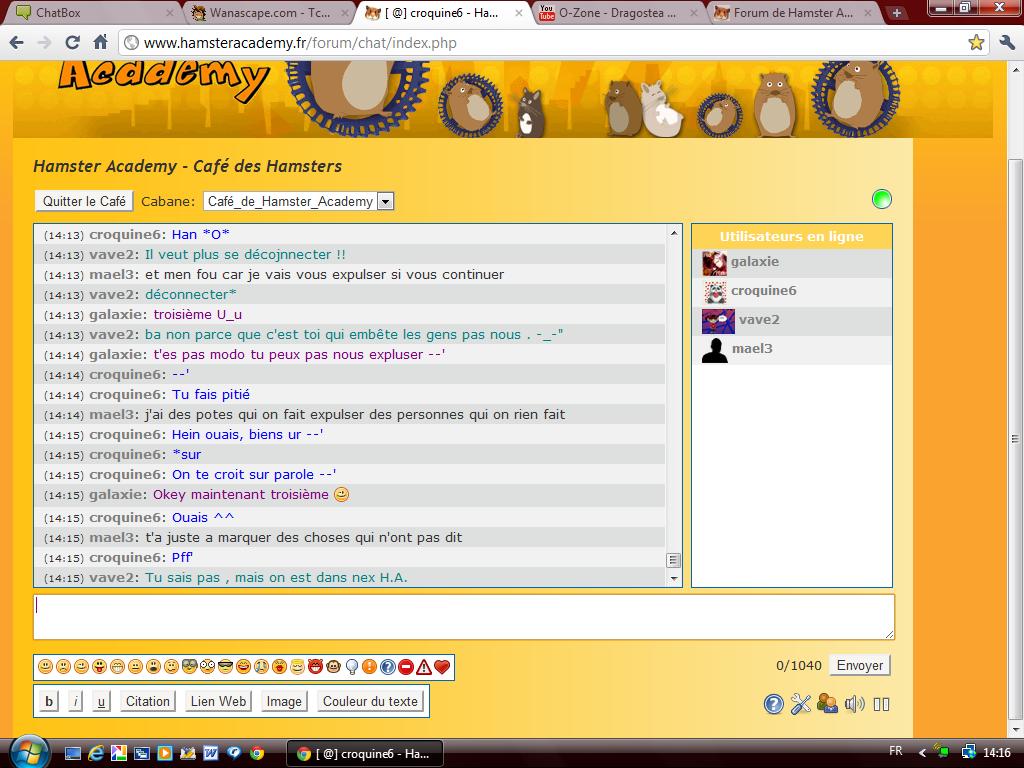Insert the orange exclamation mark emoticon
1024x768 pixels.
[370, 667]
